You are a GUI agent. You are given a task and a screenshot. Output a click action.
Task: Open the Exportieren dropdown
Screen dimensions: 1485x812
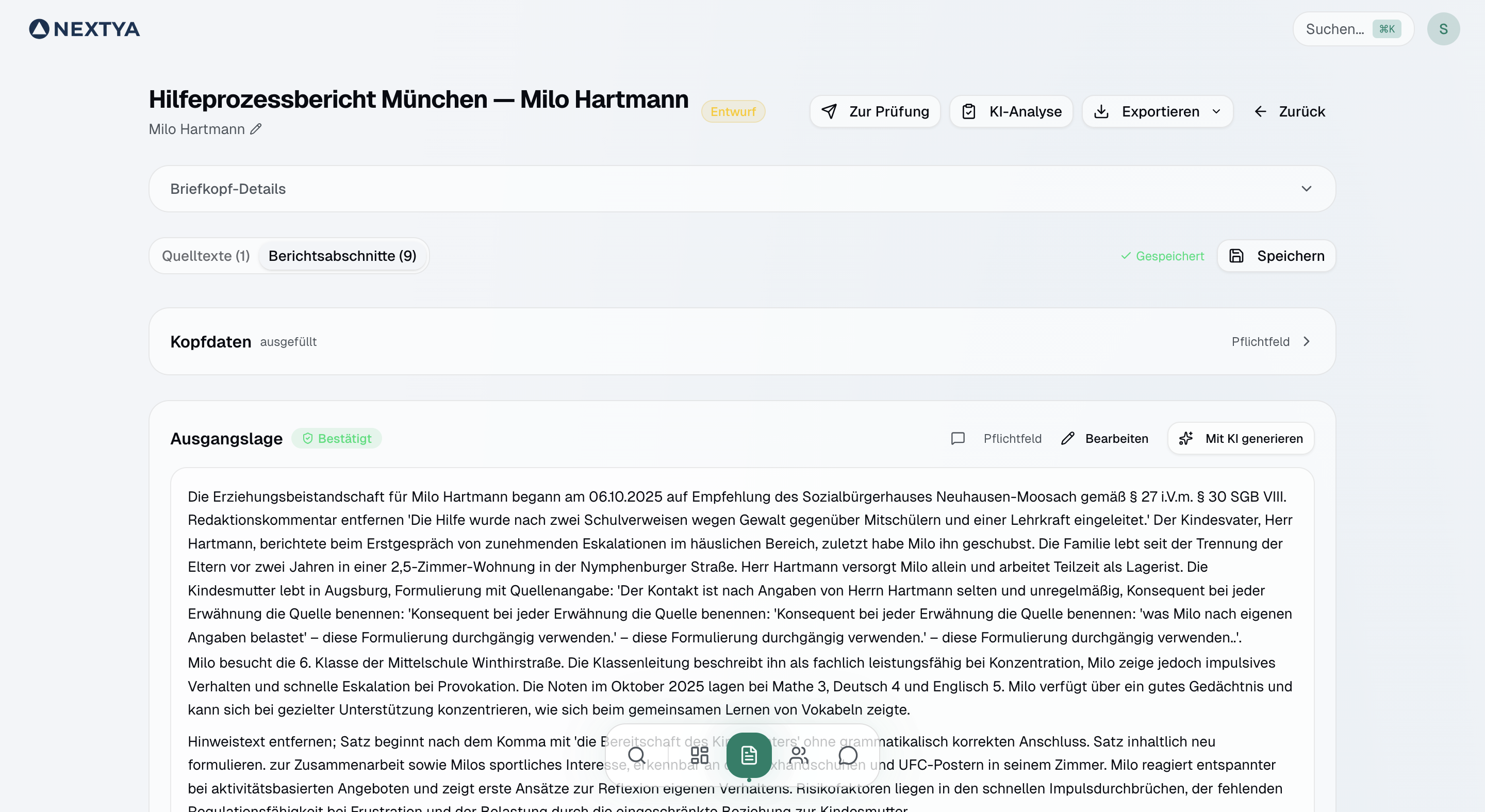tap(1157, 111)
